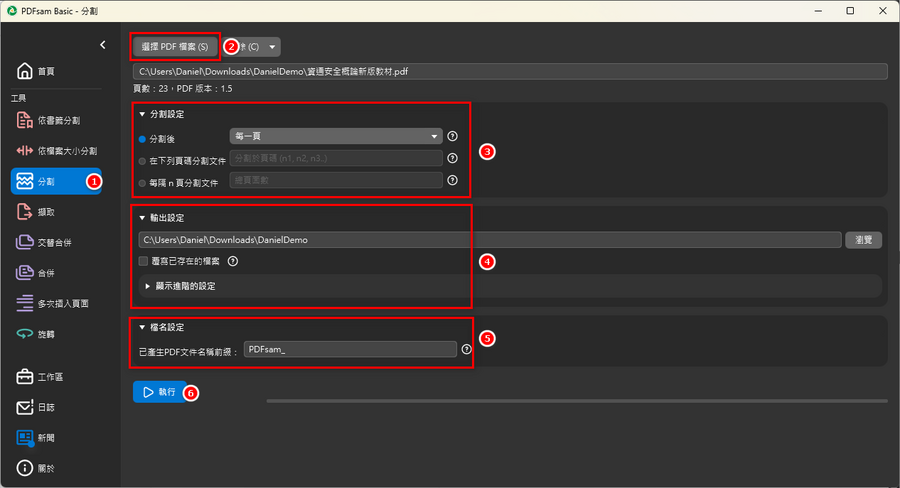Click help icon beside 每一頁 dropdown
This screenshot has height=488, width=900.
[x=452, y=136]
